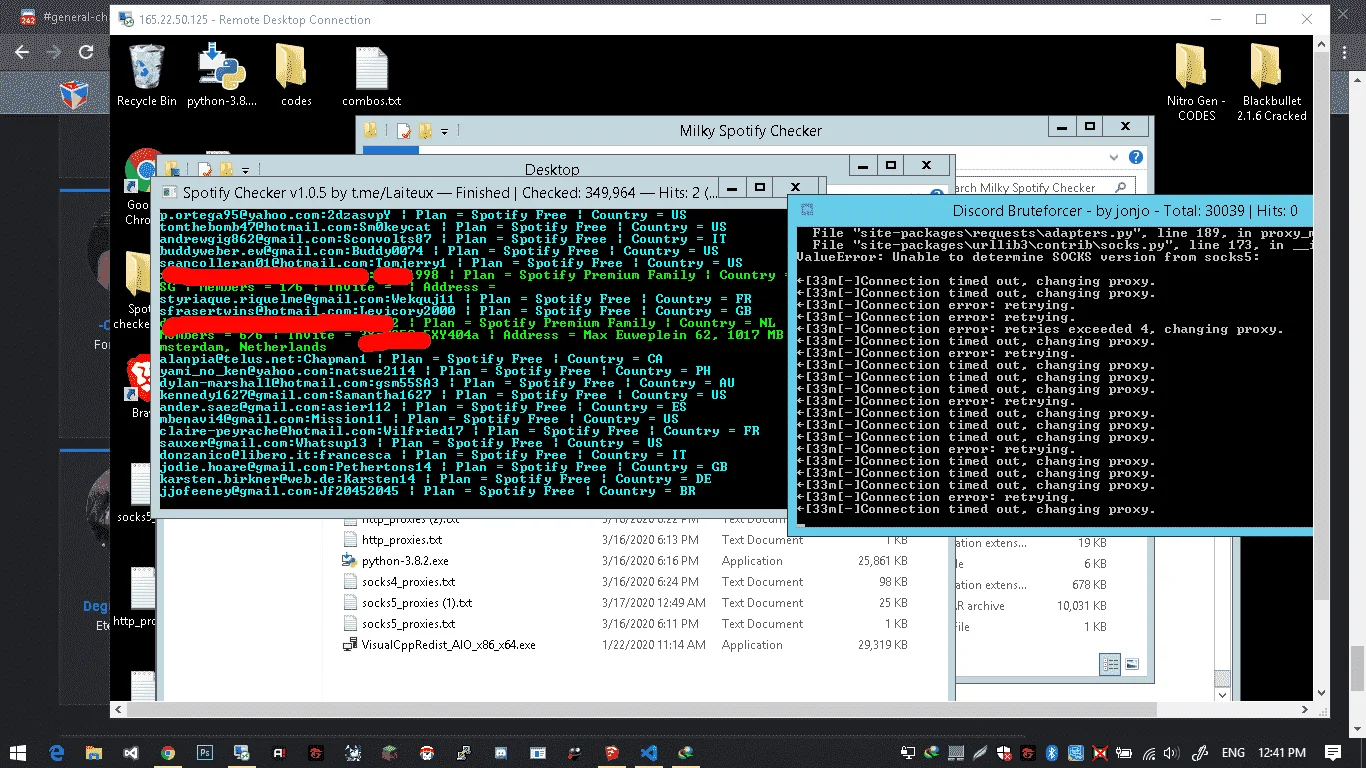Viewport: 1366px width, 768px height.
Task: Click the 10,031 KB size cell
Action: 1081,606
